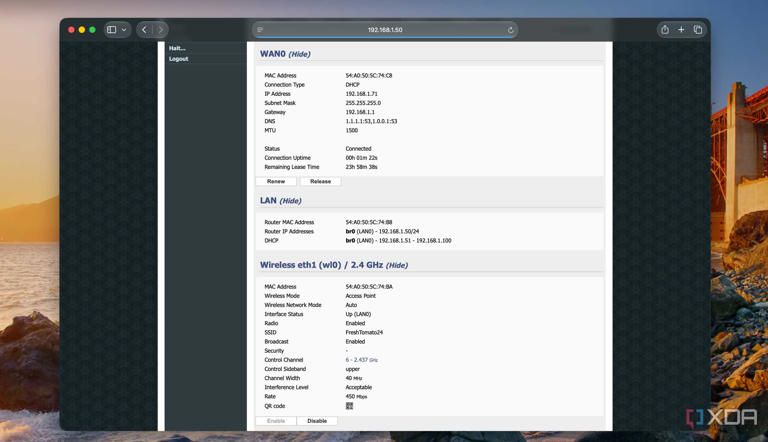This screenshot has width=768, height=442.
Task: Select the Router IP Addresses value 192.168.1.50/24
Action: pos(399,231)
